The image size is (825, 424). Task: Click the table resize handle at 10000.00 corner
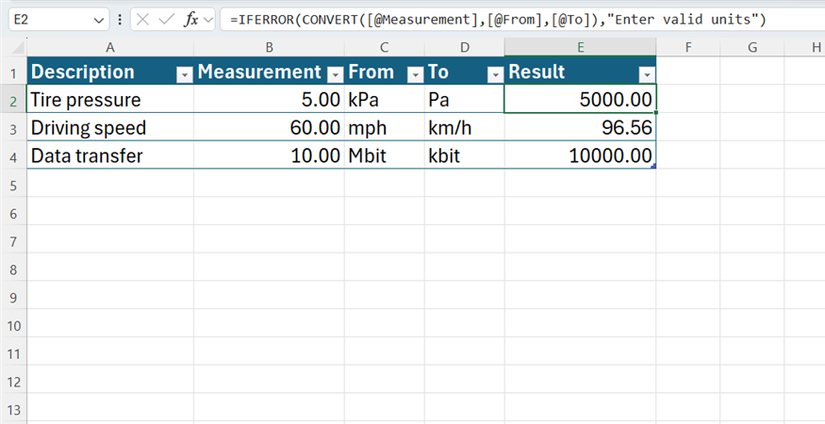click(654, 167)
